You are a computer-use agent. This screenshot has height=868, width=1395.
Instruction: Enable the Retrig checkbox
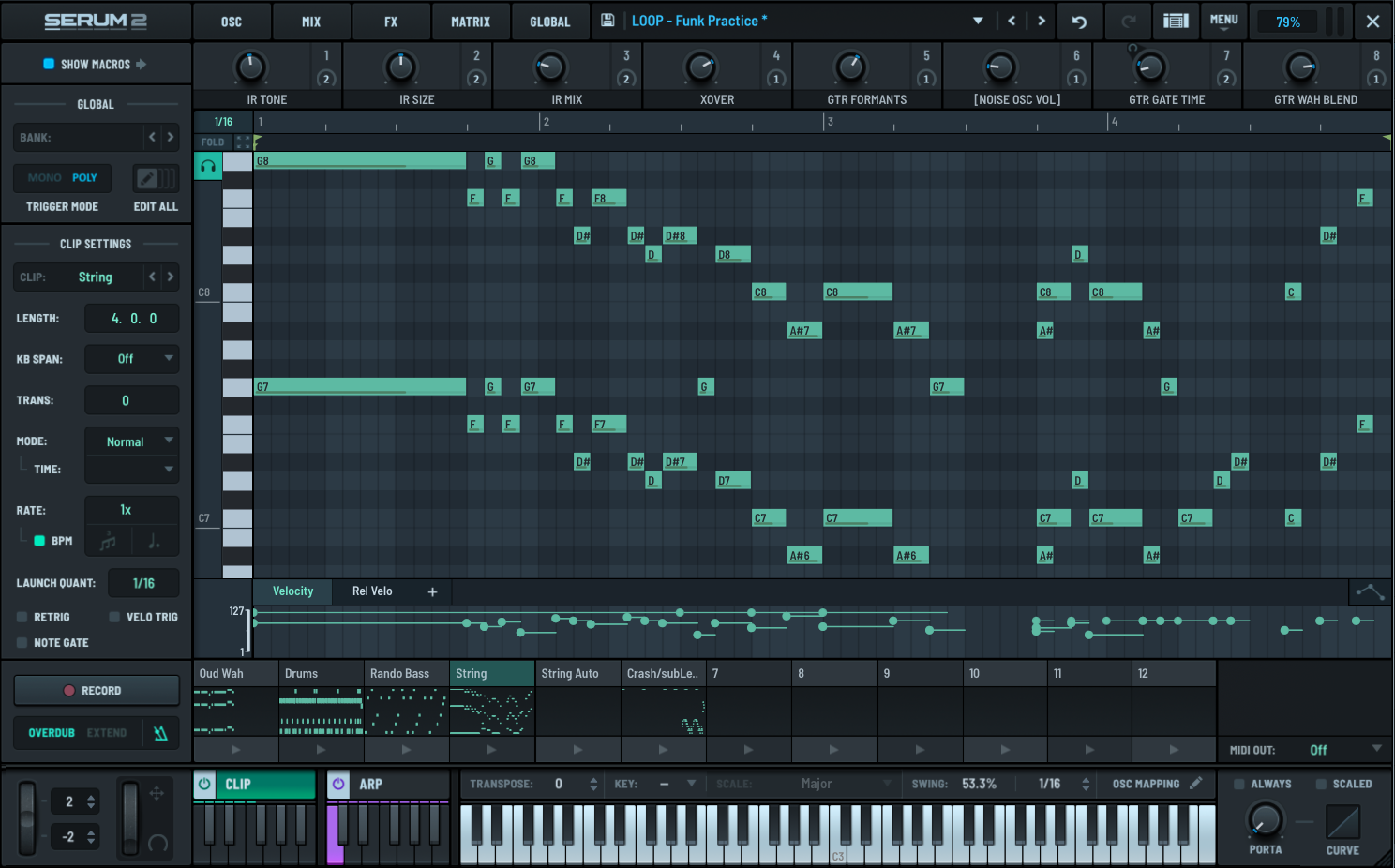[x=22, y=617]
